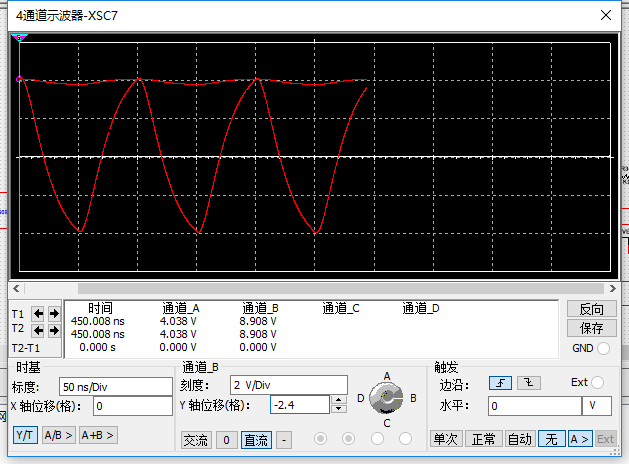Image resolution: width=629 pixels, height=464 pixels.
Task: Click 通道_A column header
Action: [x=181, y=308]
